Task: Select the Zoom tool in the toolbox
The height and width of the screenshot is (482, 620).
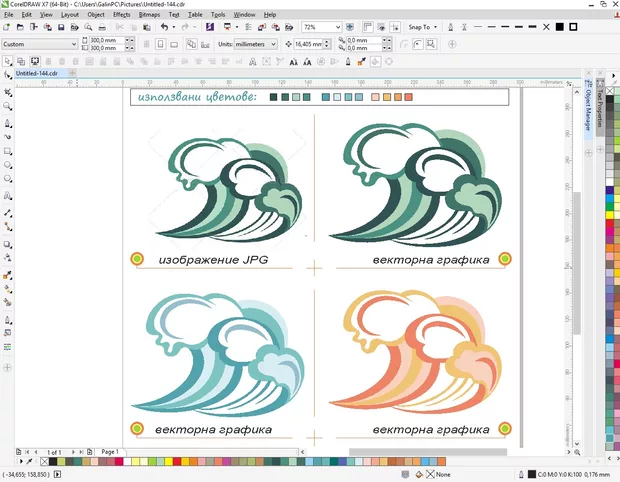Action: [x=7, y=106]
